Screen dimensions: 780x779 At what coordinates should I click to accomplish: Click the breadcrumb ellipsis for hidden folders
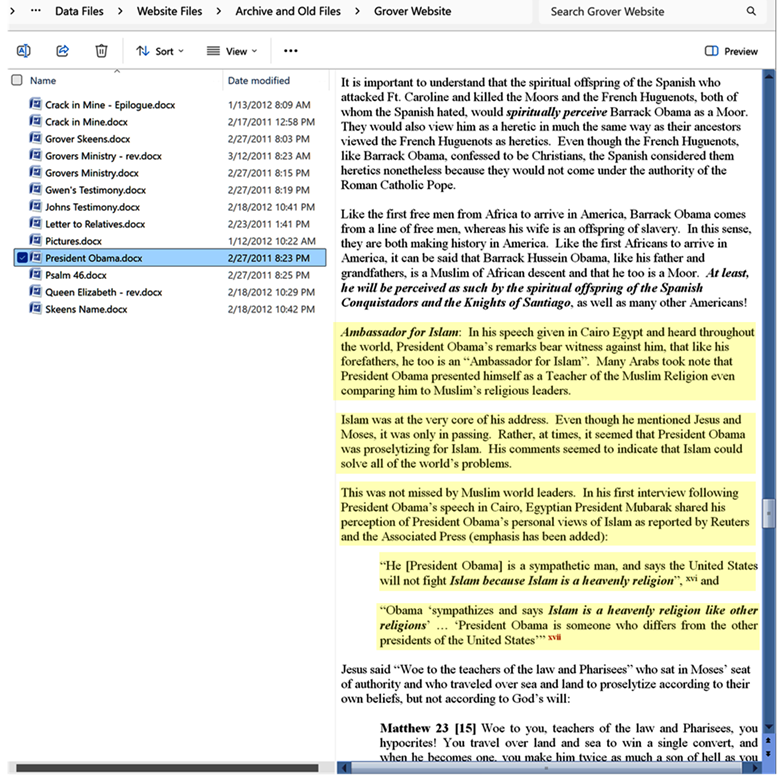point(36,11)
